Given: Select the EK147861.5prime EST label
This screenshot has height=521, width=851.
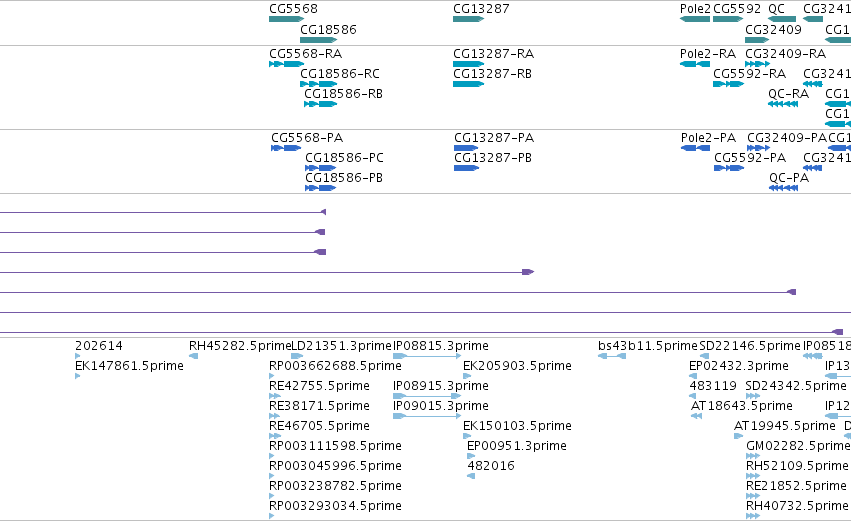Looking at the screenshot, I should [x=129, y=366].
